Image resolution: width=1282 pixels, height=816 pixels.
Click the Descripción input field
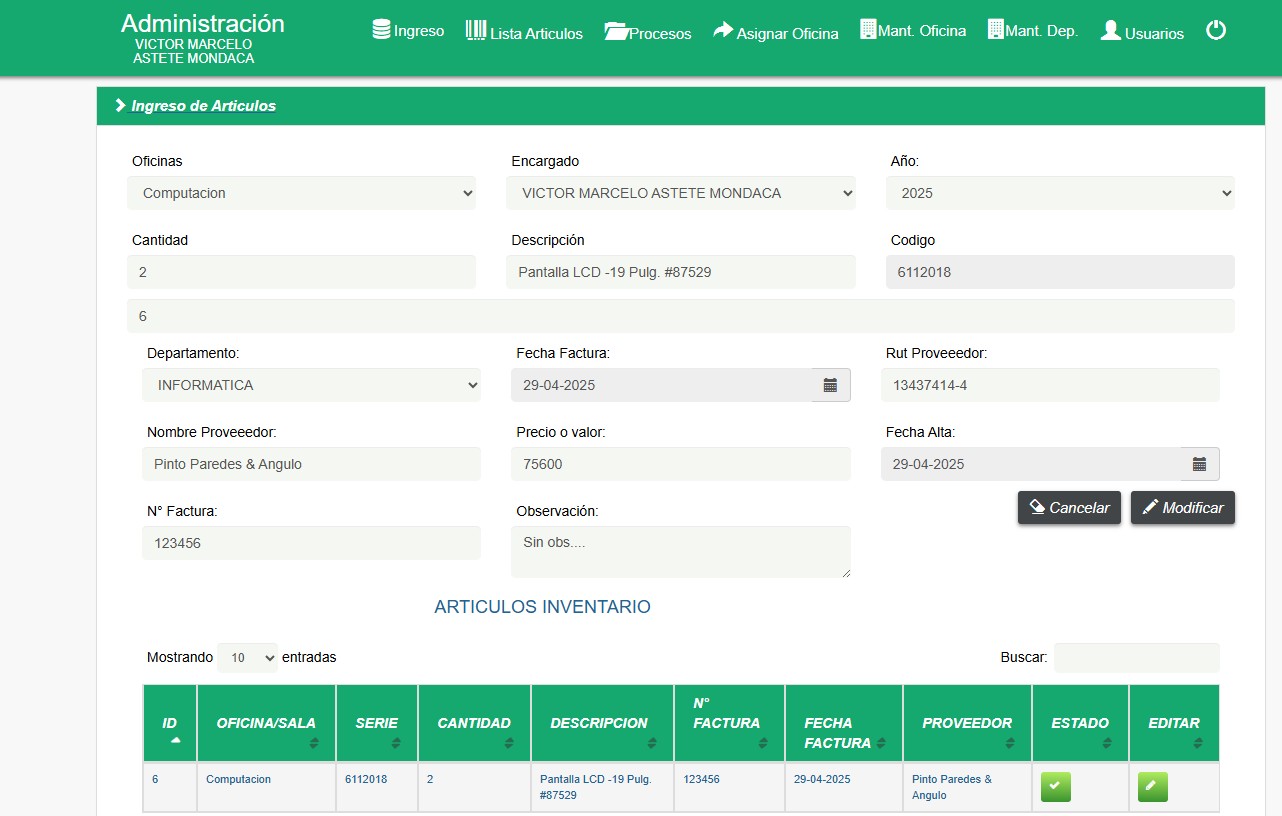click(681, 272)
